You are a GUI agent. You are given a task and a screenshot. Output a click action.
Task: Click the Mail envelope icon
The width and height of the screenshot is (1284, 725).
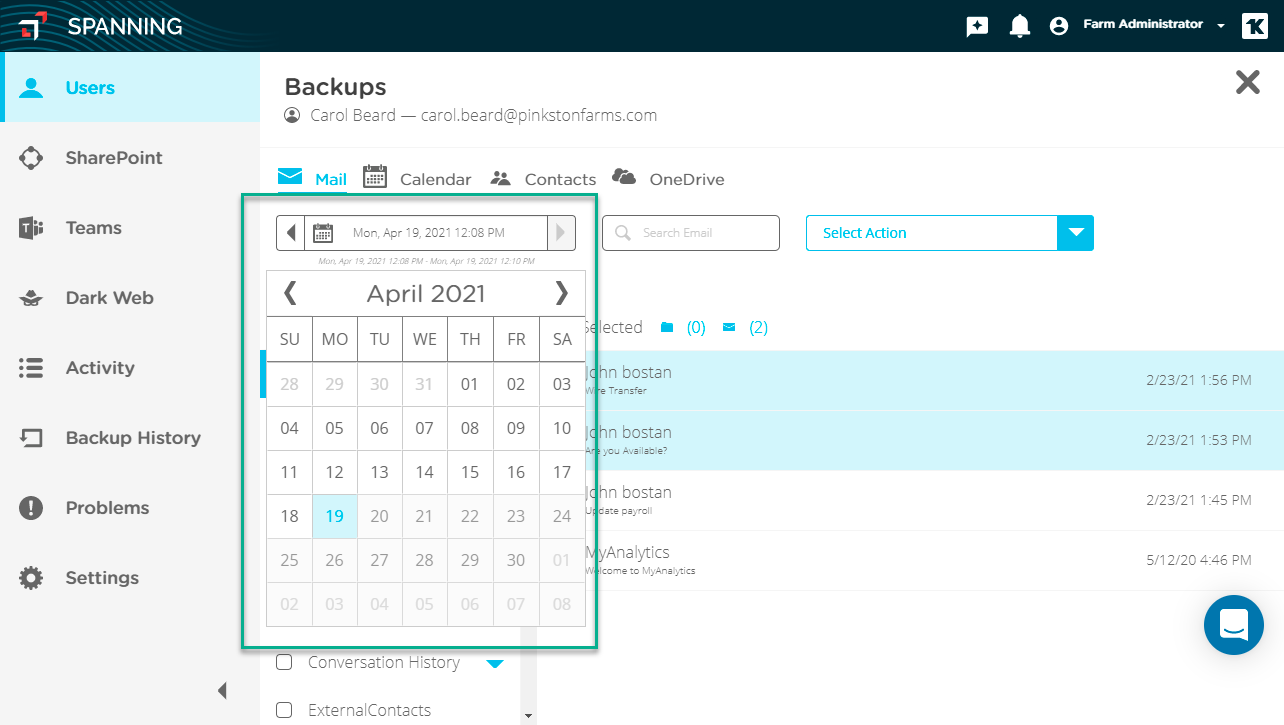pyautogui.click(x=290, y=177)
